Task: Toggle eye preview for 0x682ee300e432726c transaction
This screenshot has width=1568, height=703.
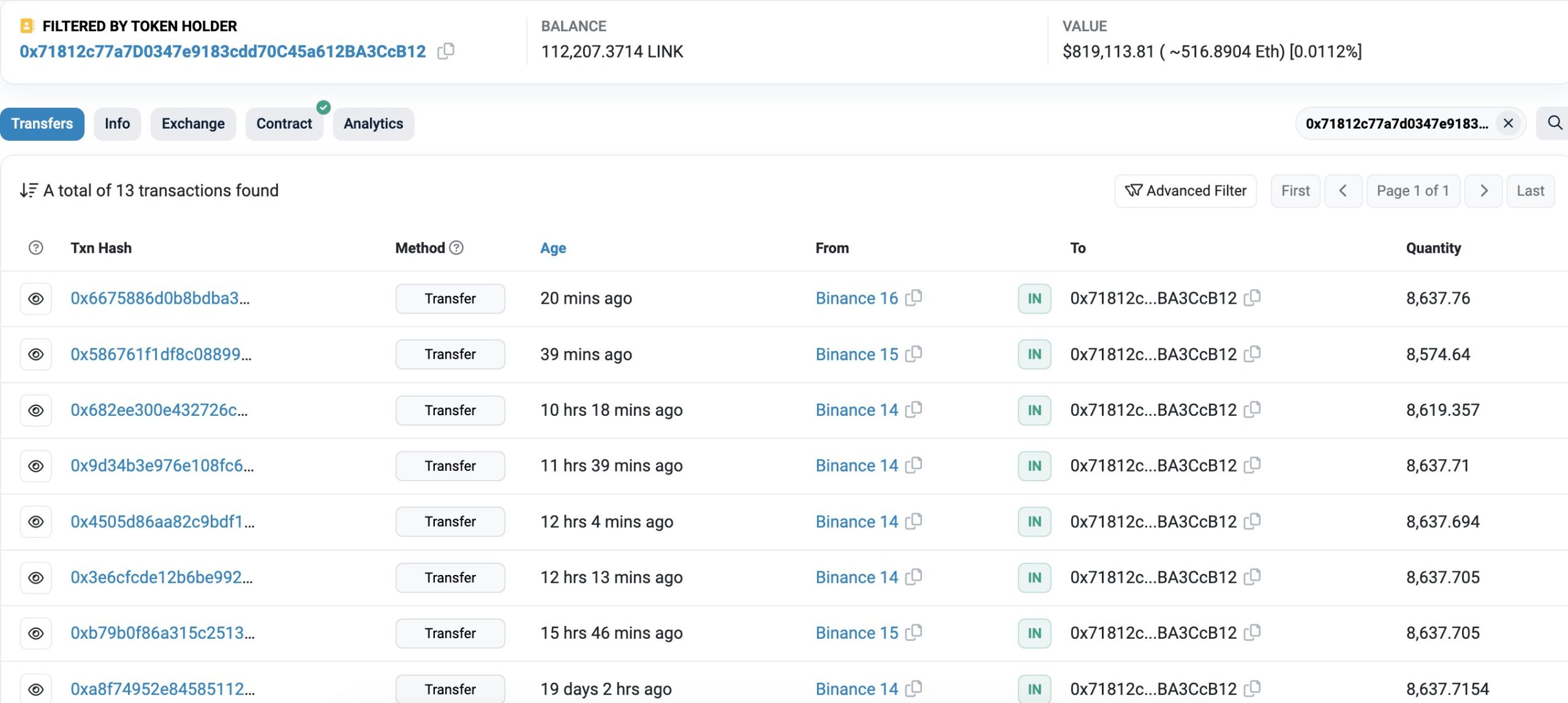Action: click(36, 410)
